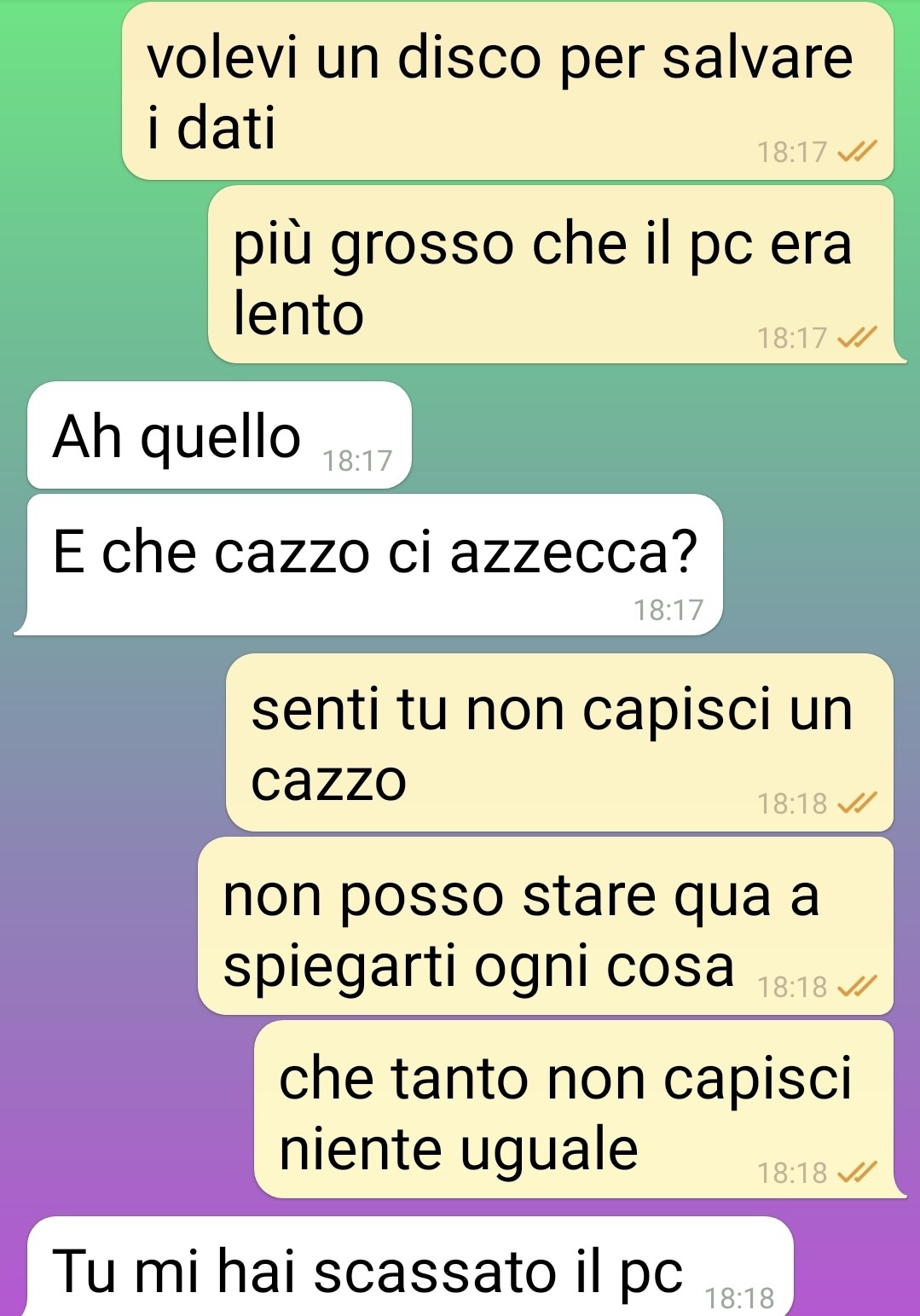920x1316 pixels.
Task: Tap the 'non posso stare qua a spiegarti' bubble
Action: (x=546, y=926)
